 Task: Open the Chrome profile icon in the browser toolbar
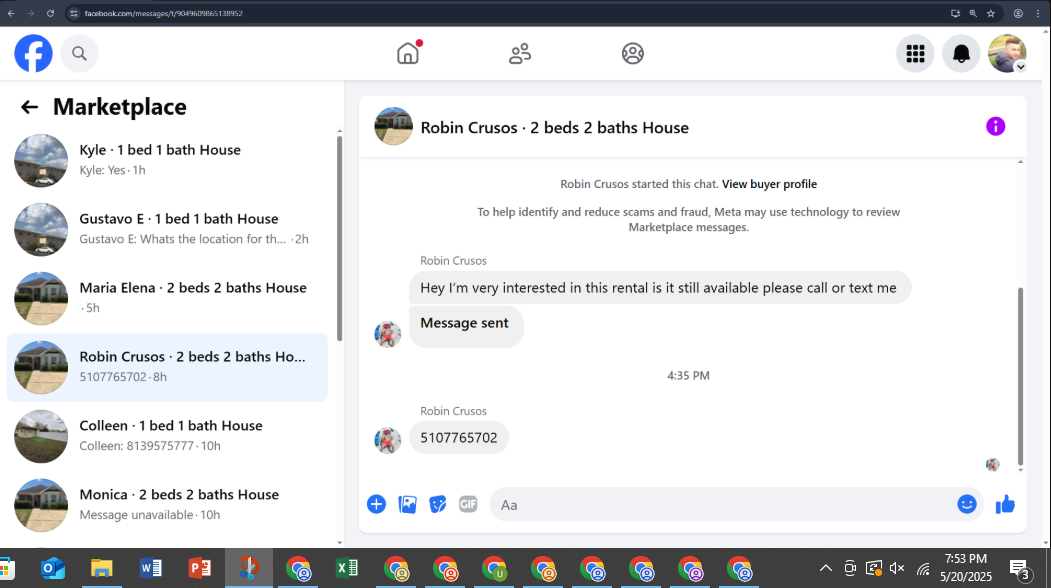click(x=1018, y=13)
